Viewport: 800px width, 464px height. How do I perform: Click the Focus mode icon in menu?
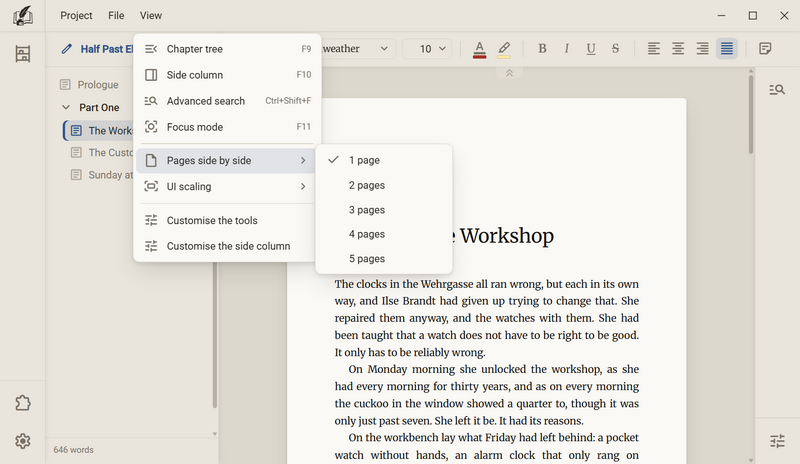151,127
